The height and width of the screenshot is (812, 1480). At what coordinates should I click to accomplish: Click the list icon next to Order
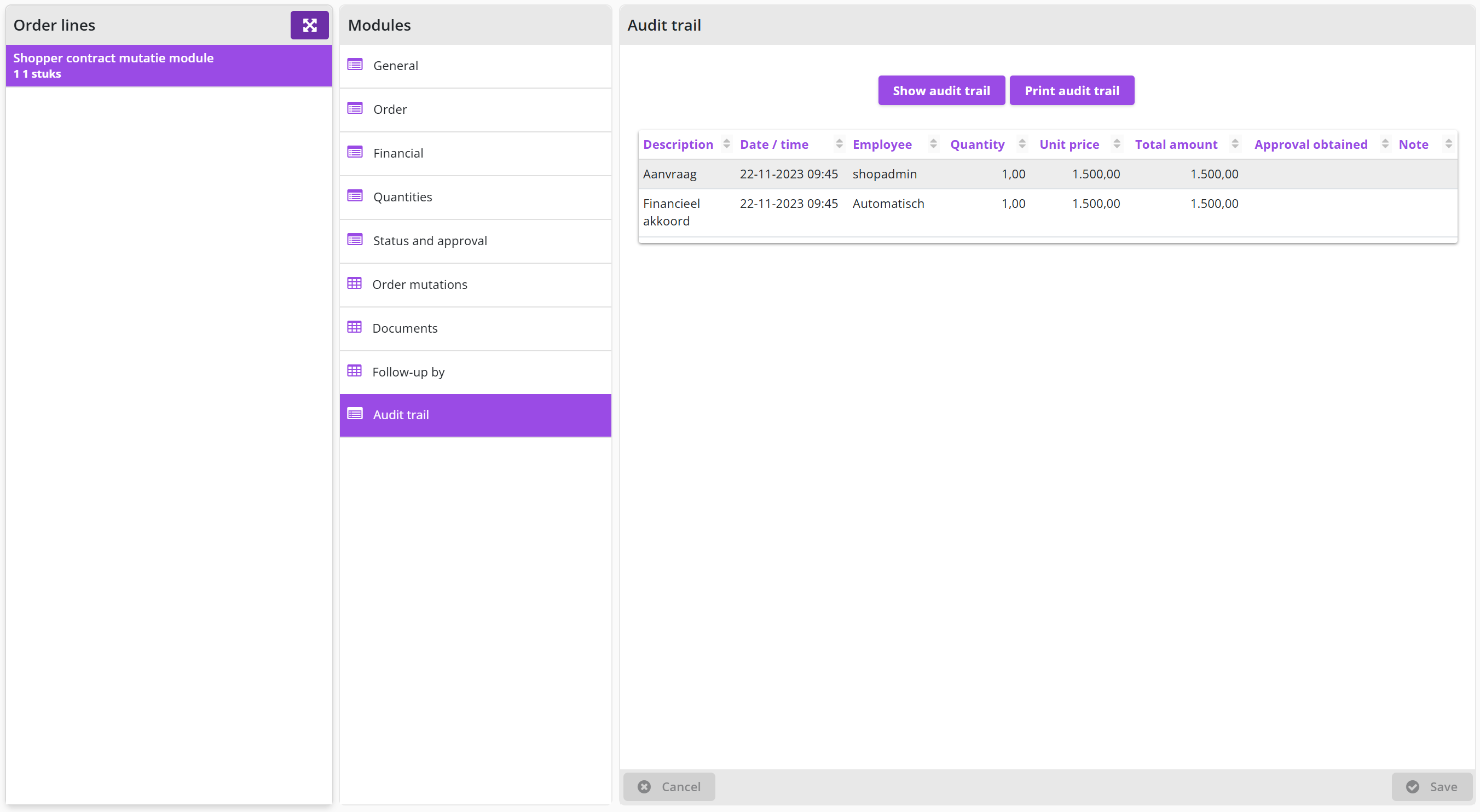coord(355,108)
